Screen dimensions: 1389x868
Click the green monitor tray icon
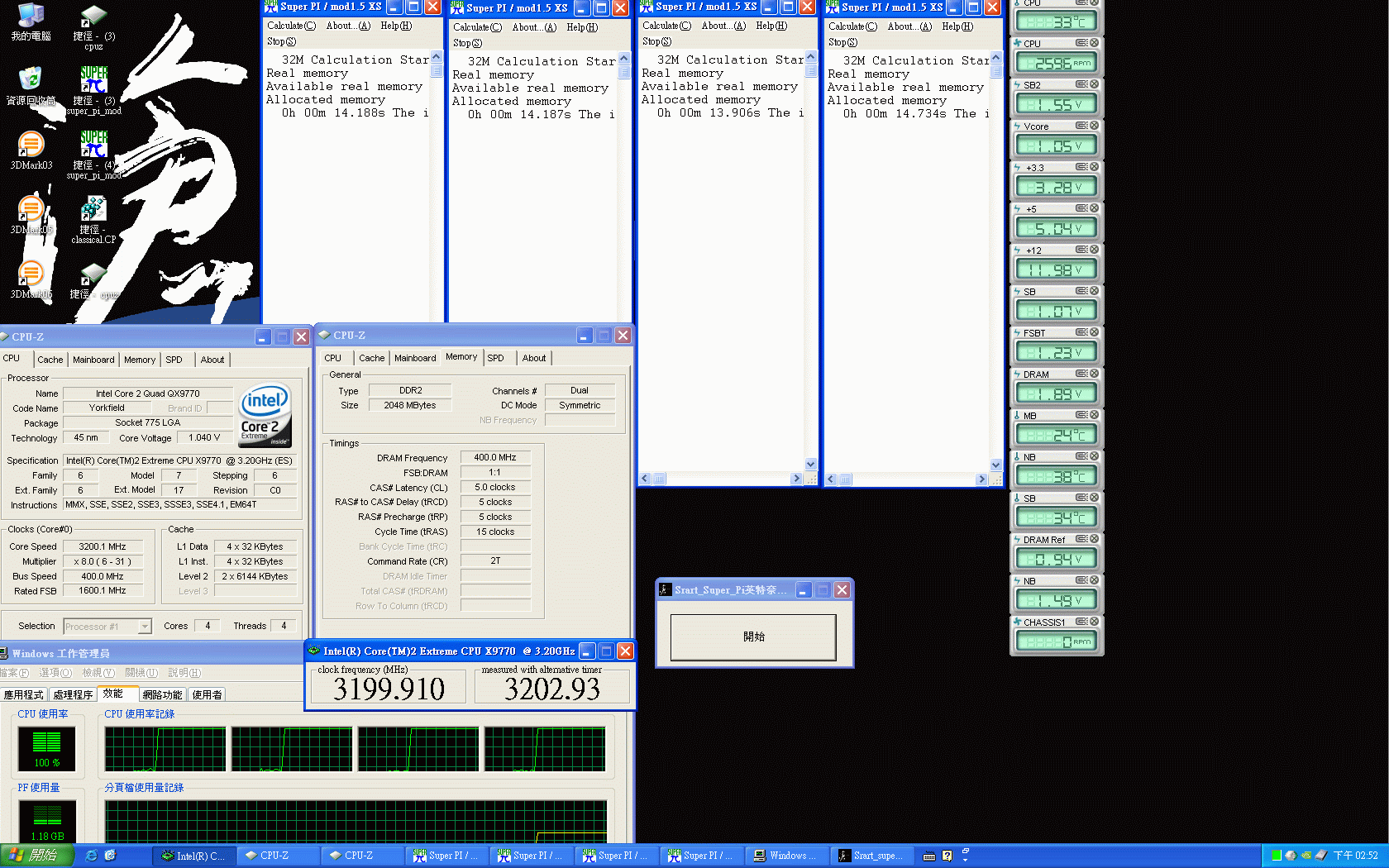coord(1277,856)
